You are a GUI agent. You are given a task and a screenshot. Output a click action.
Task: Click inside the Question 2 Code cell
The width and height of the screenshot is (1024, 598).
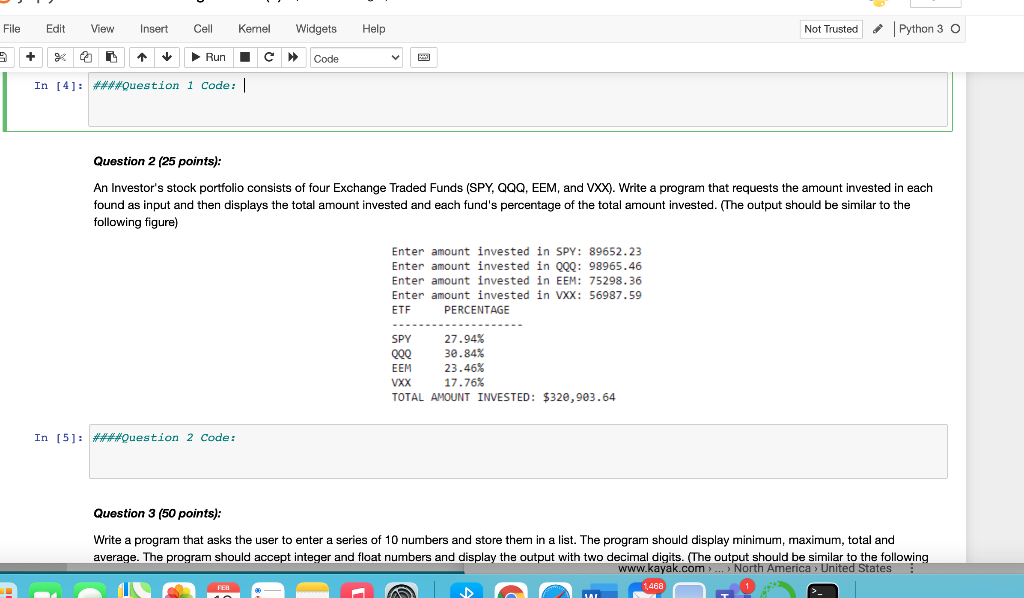(x=400, y=452)
